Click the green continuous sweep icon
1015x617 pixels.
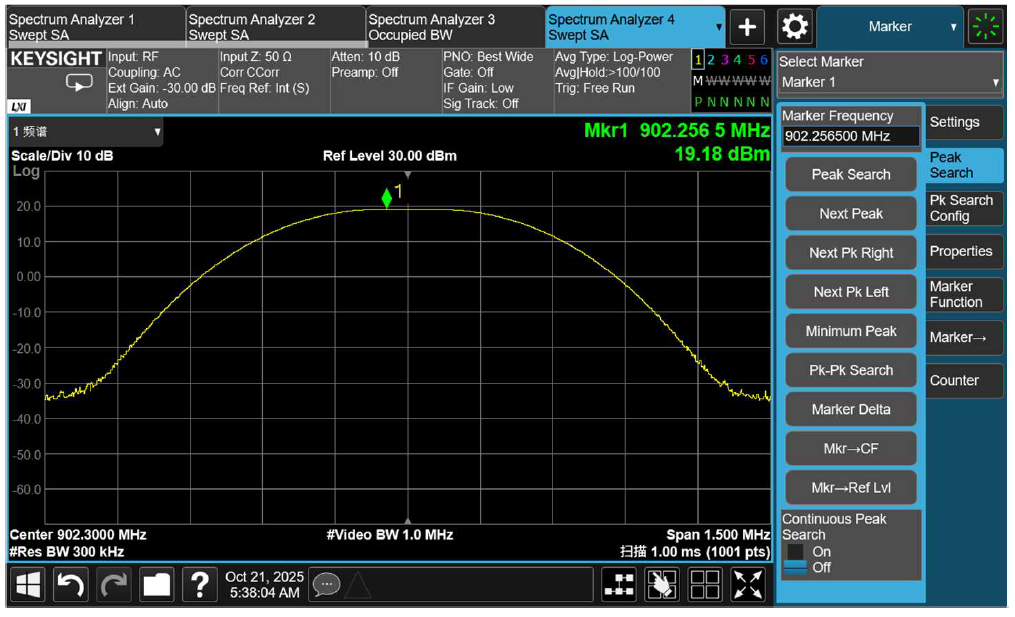[985, 27]
